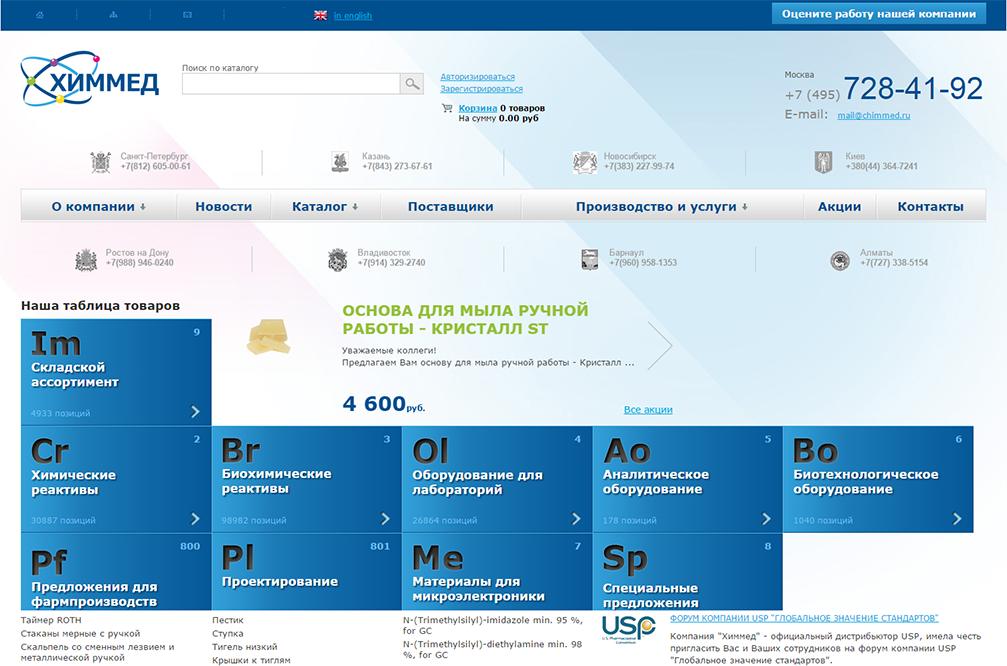The image size is (1007, 666).
Task: Open the Pf 'Предложения для фармпроизводств' tile
Action: pos(116,572)
